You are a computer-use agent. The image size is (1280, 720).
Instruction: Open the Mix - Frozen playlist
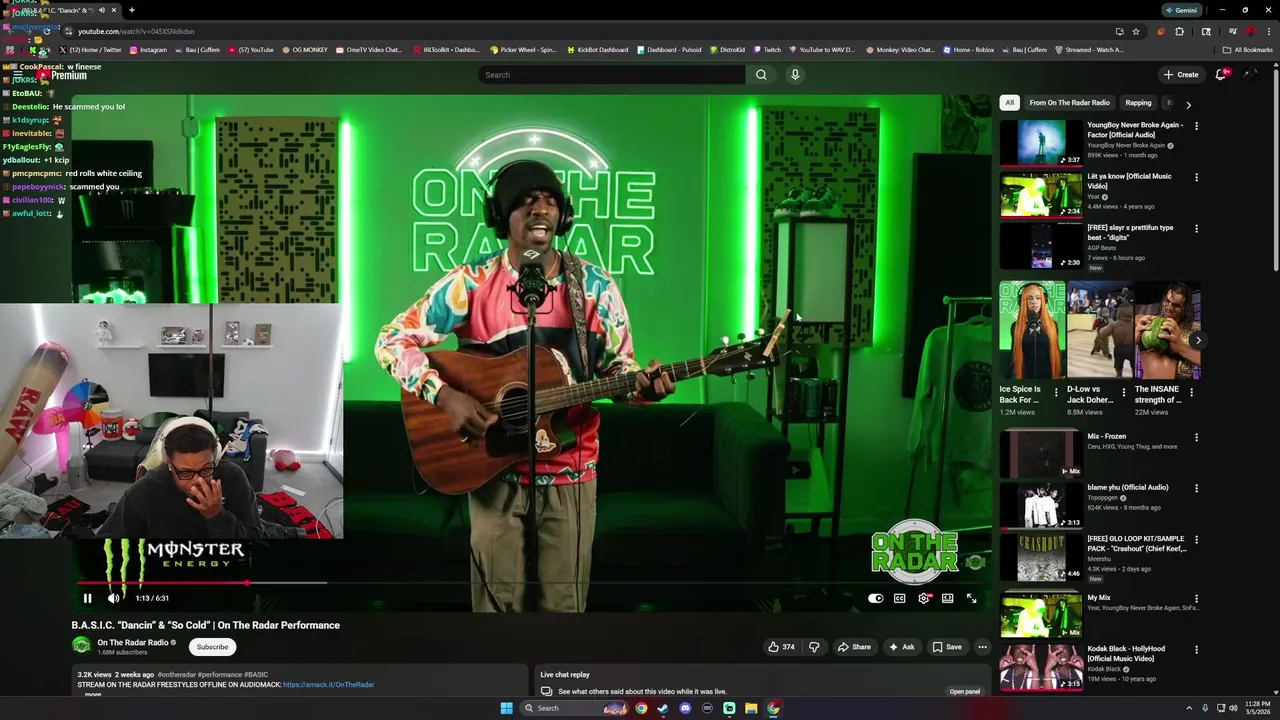[1041, 453]
